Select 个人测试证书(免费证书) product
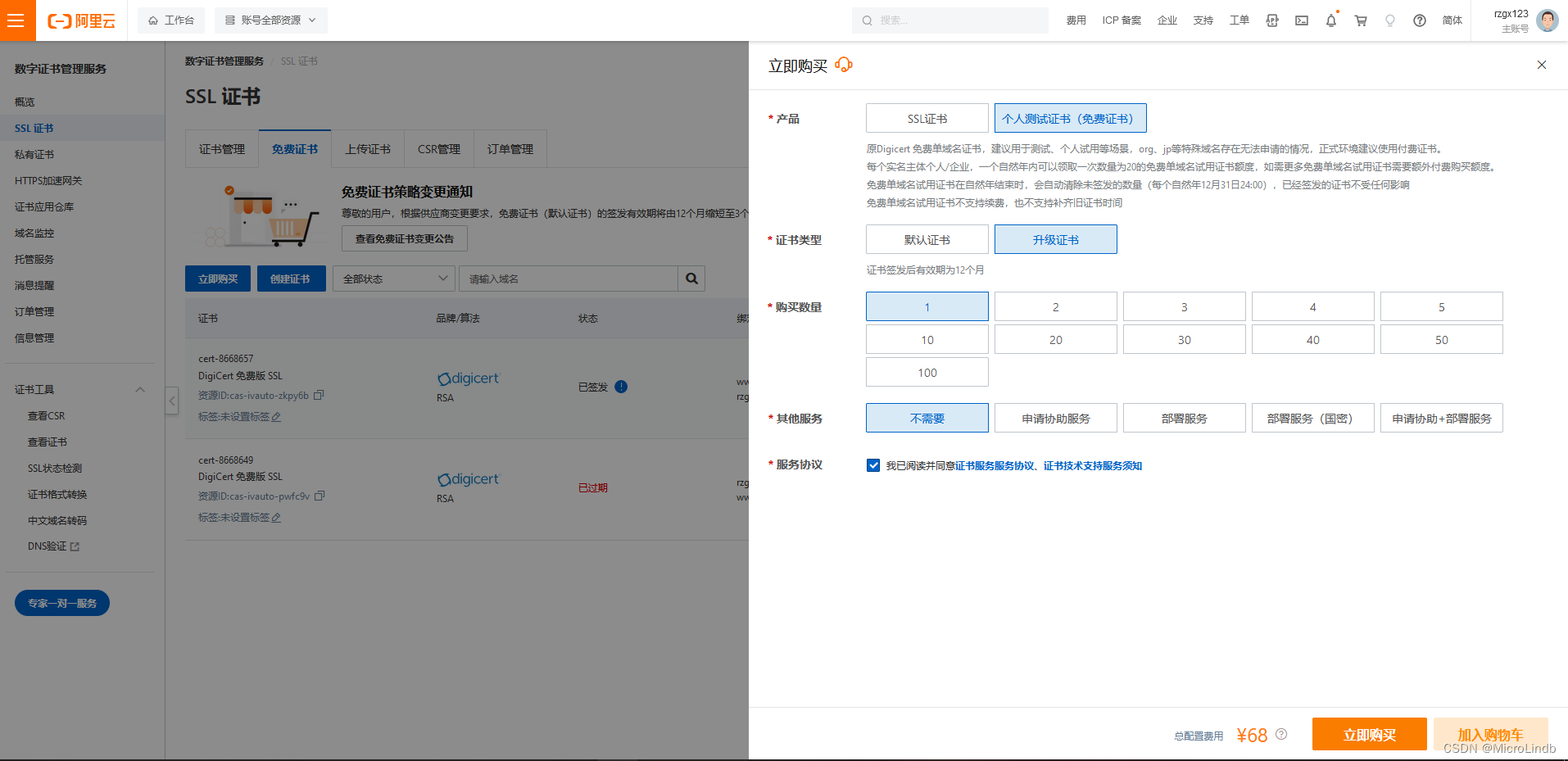The width and height of the screenshot is (1568, 761). (x=1070, y=118)
